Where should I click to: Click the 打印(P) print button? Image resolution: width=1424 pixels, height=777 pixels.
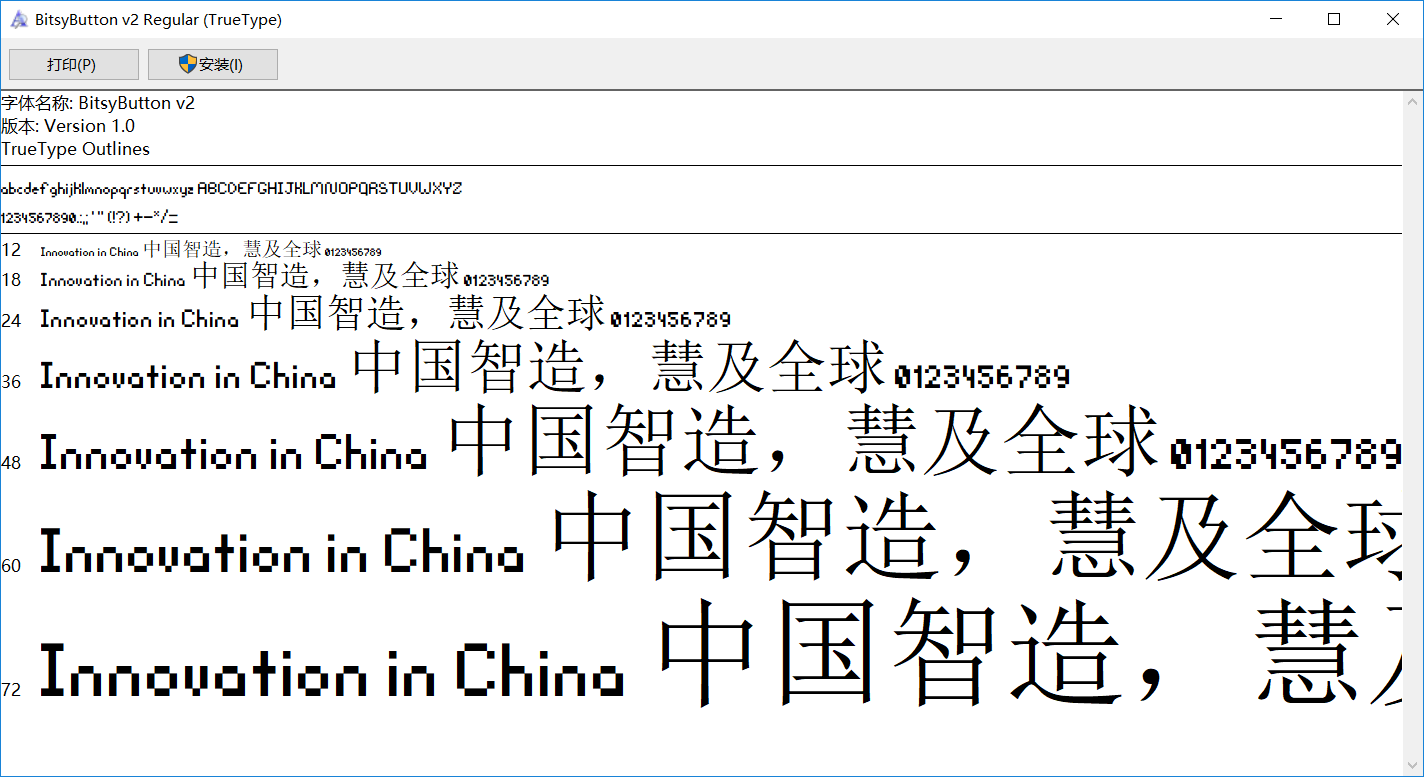pyautogui.click(x=74, y=65)
